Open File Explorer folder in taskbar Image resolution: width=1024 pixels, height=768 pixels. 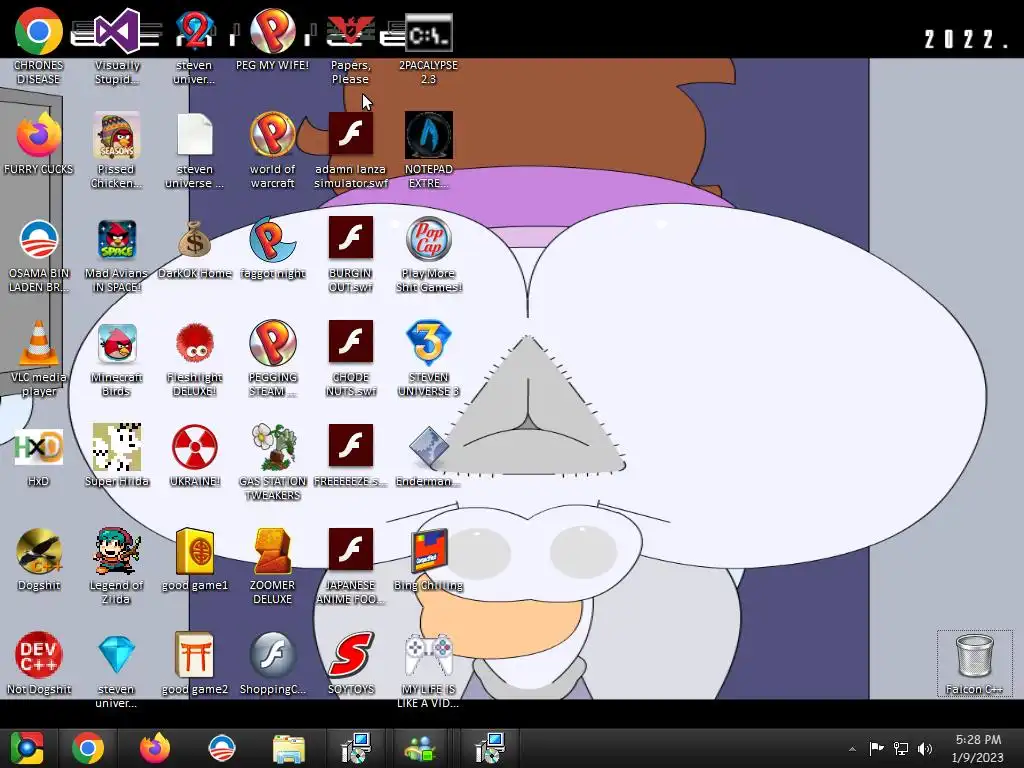(x=288, y=748)
